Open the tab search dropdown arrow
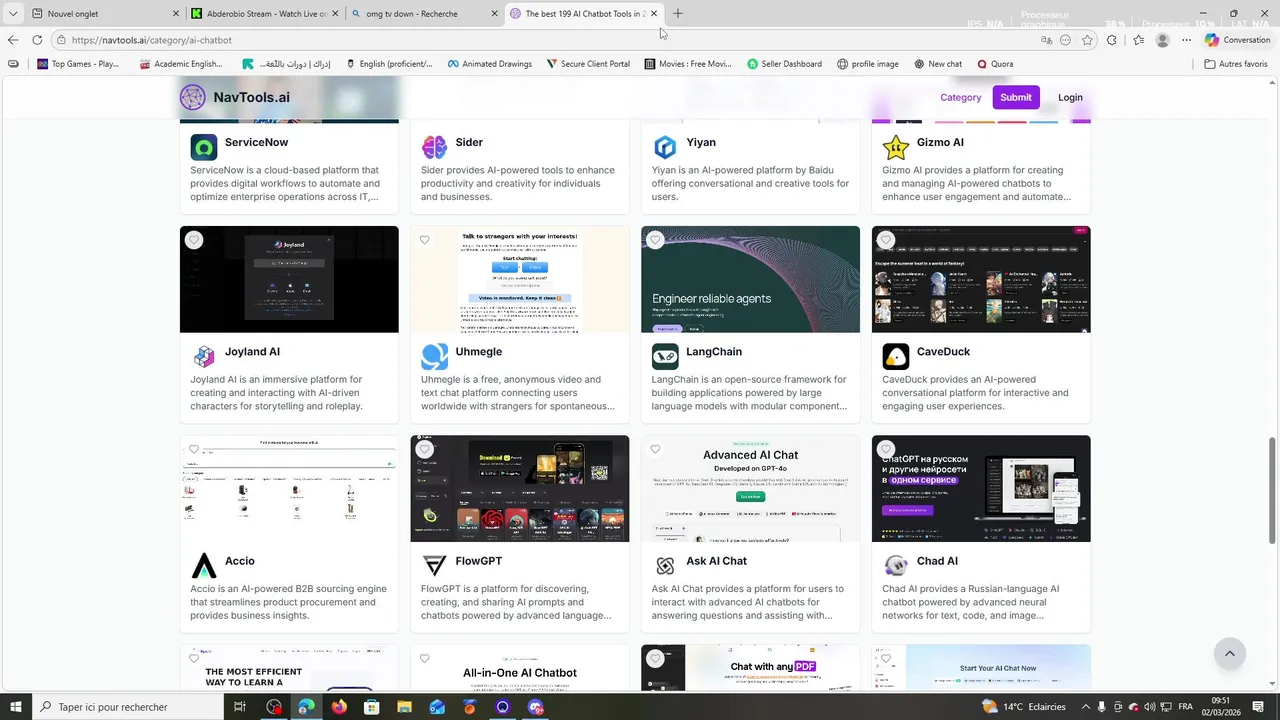The width and height of the screenshot is (1280, 720). click(x=13, y=14)
